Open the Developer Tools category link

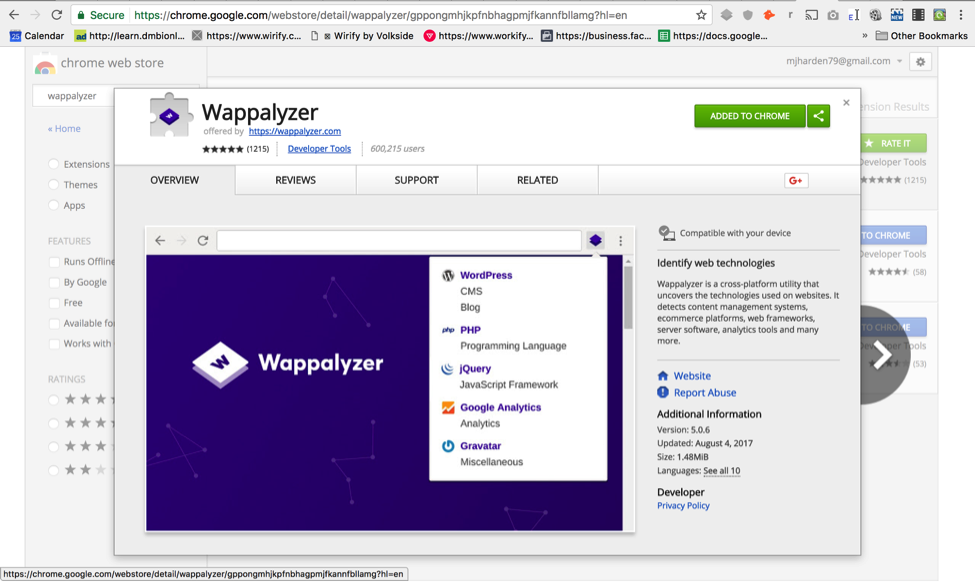319,149
